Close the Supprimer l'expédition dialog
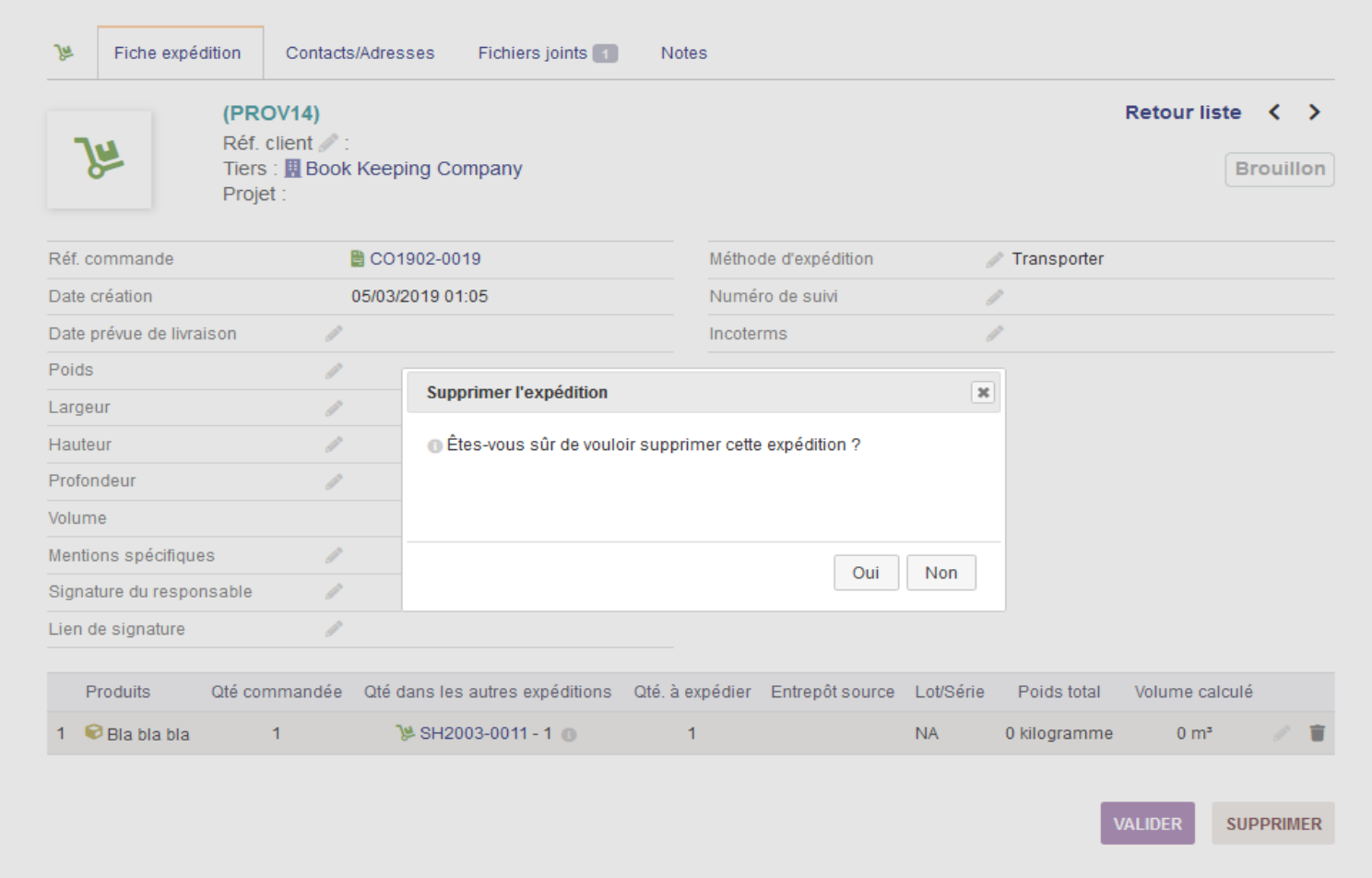This screenshot has width=1372, height=878. tap(984, 393)
